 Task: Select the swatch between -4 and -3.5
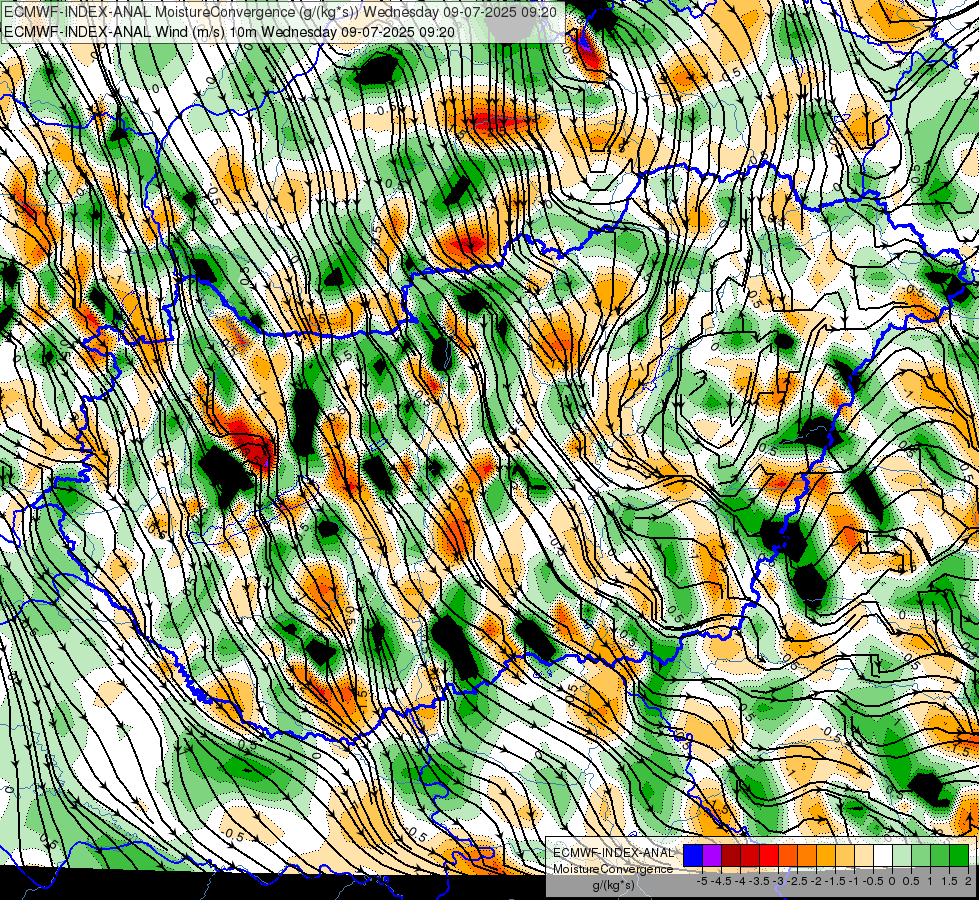[750, 856]
